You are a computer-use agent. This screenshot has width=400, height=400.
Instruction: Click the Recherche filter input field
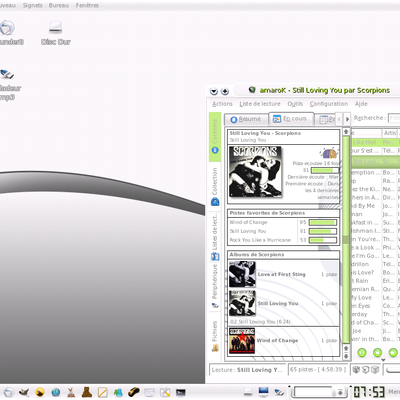[394, 118]
